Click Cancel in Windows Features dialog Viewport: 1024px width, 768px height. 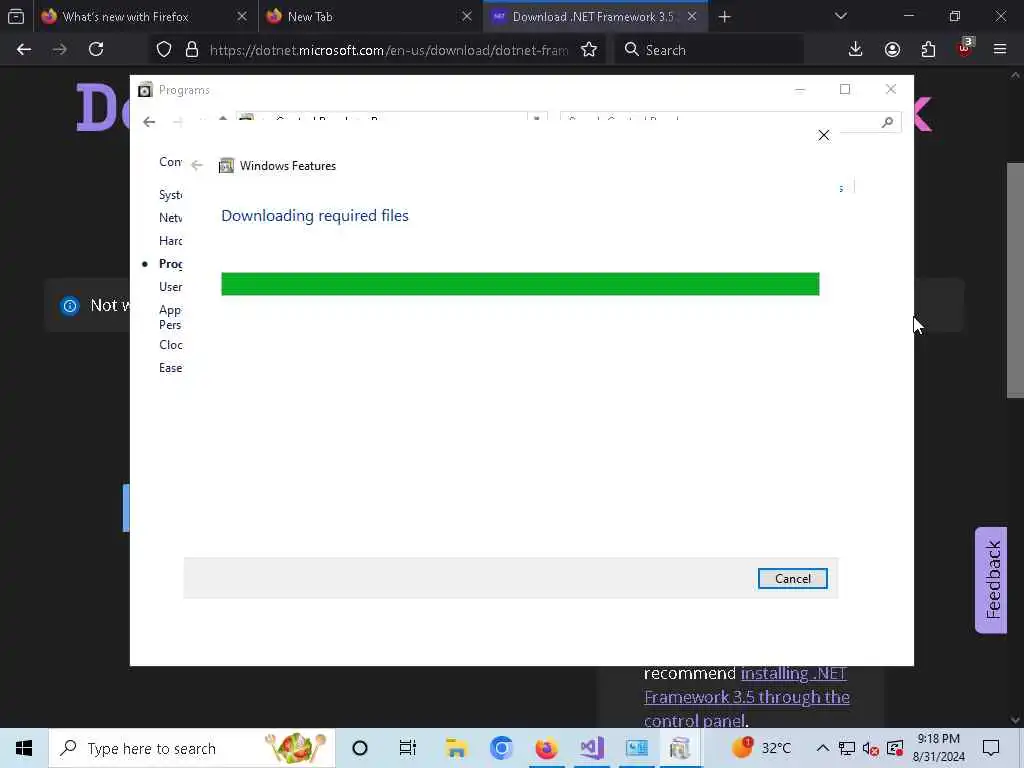(792, 579)
